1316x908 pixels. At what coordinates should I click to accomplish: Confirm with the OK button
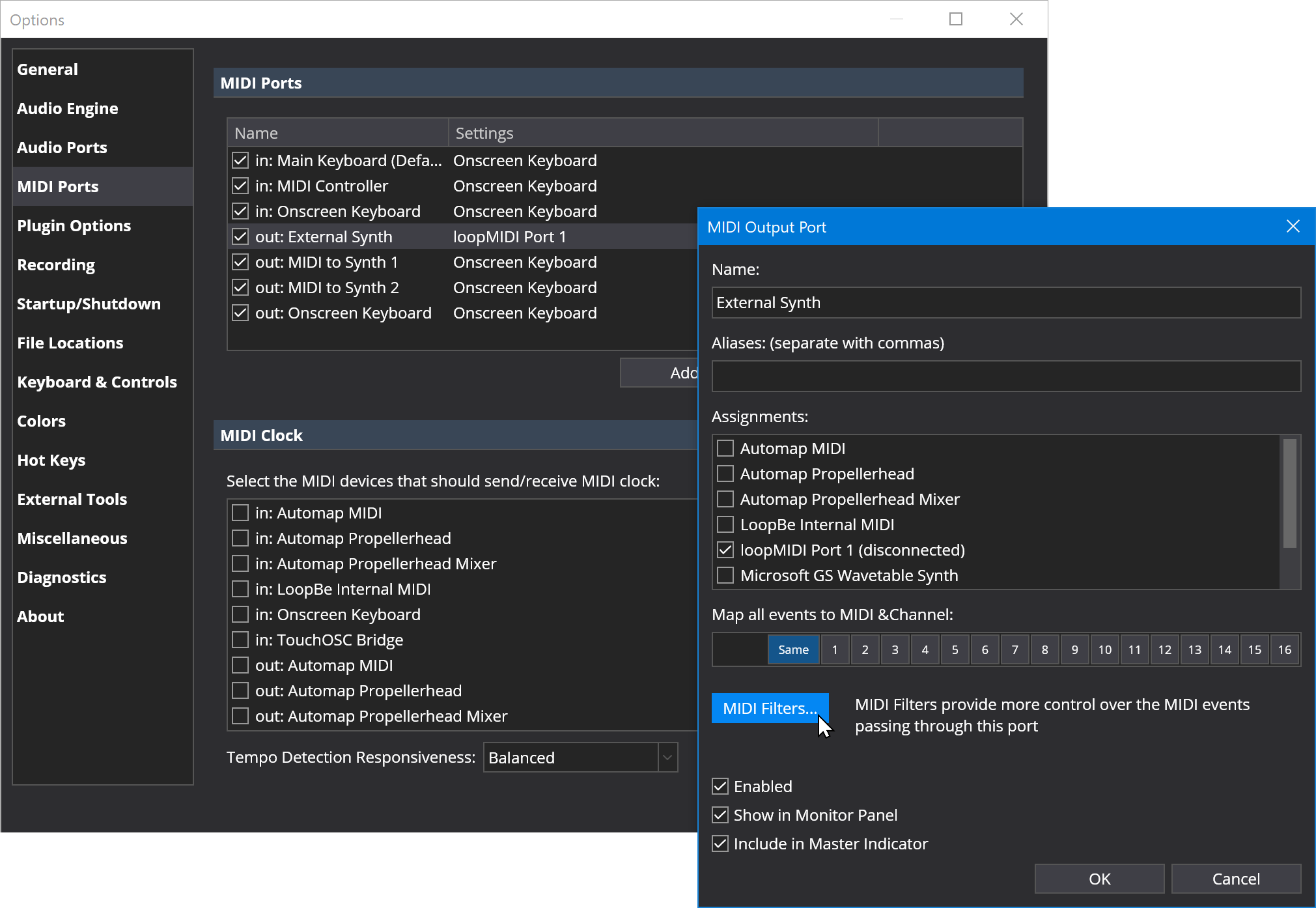1099,879
